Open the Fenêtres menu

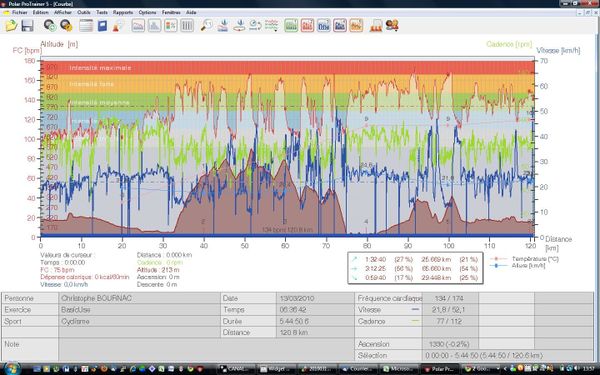[171, 12]
